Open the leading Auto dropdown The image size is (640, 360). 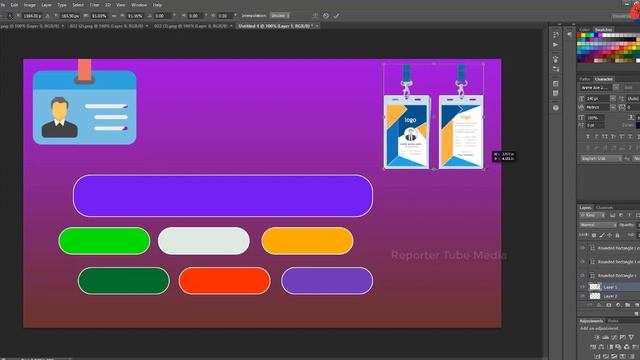[x=633, y=99]
